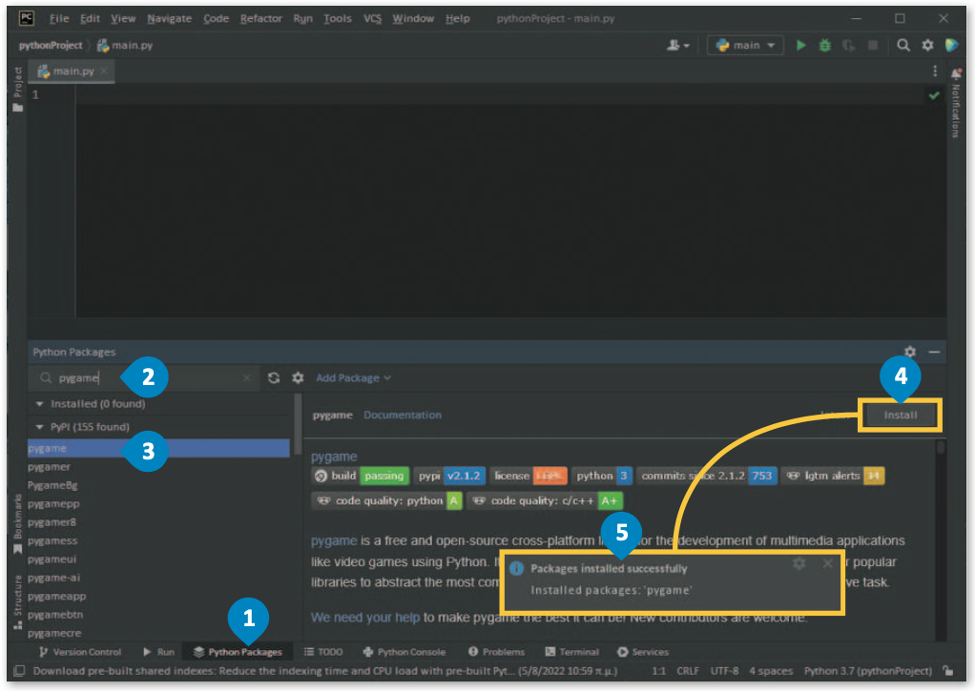The image size is (977, 691).
Task: Select pygamecre in the package list
Action: pyautogui.click(x=158, y=633)
